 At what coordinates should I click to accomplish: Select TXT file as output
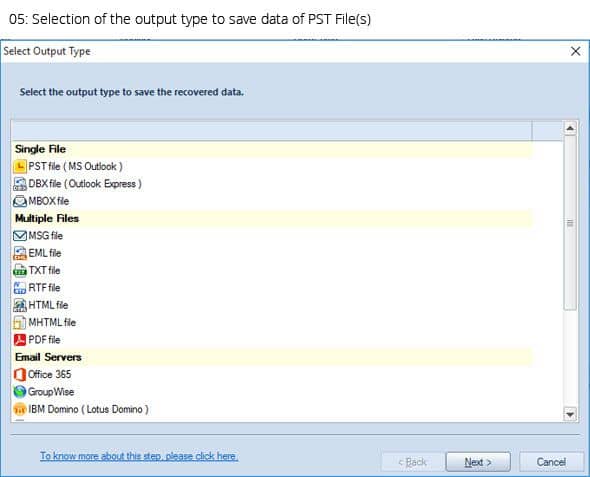coord(44,270)
